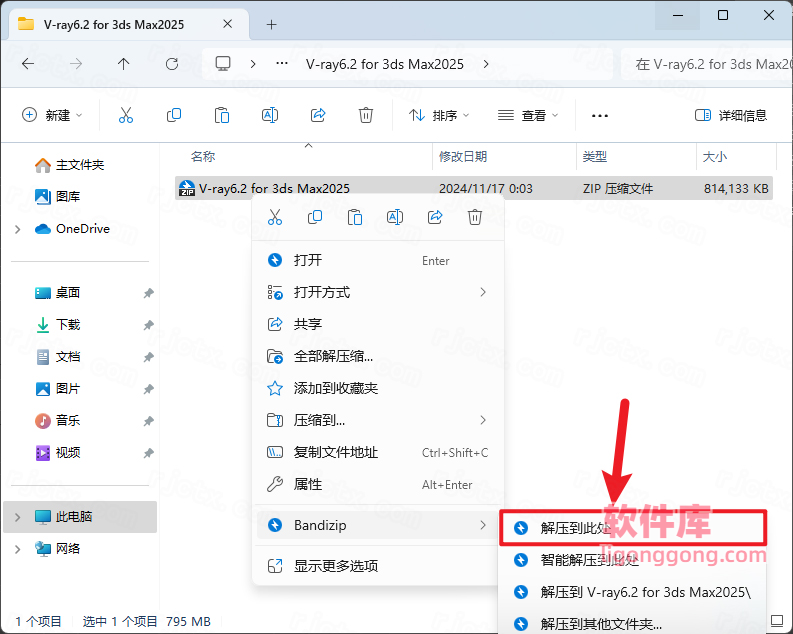Refresh the current folder view

[172, 64]
